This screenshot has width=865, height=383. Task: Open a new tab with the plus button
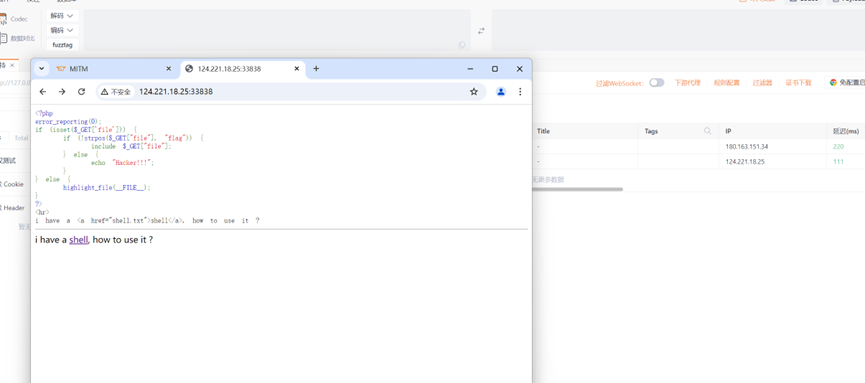click(x=316, y=68)
